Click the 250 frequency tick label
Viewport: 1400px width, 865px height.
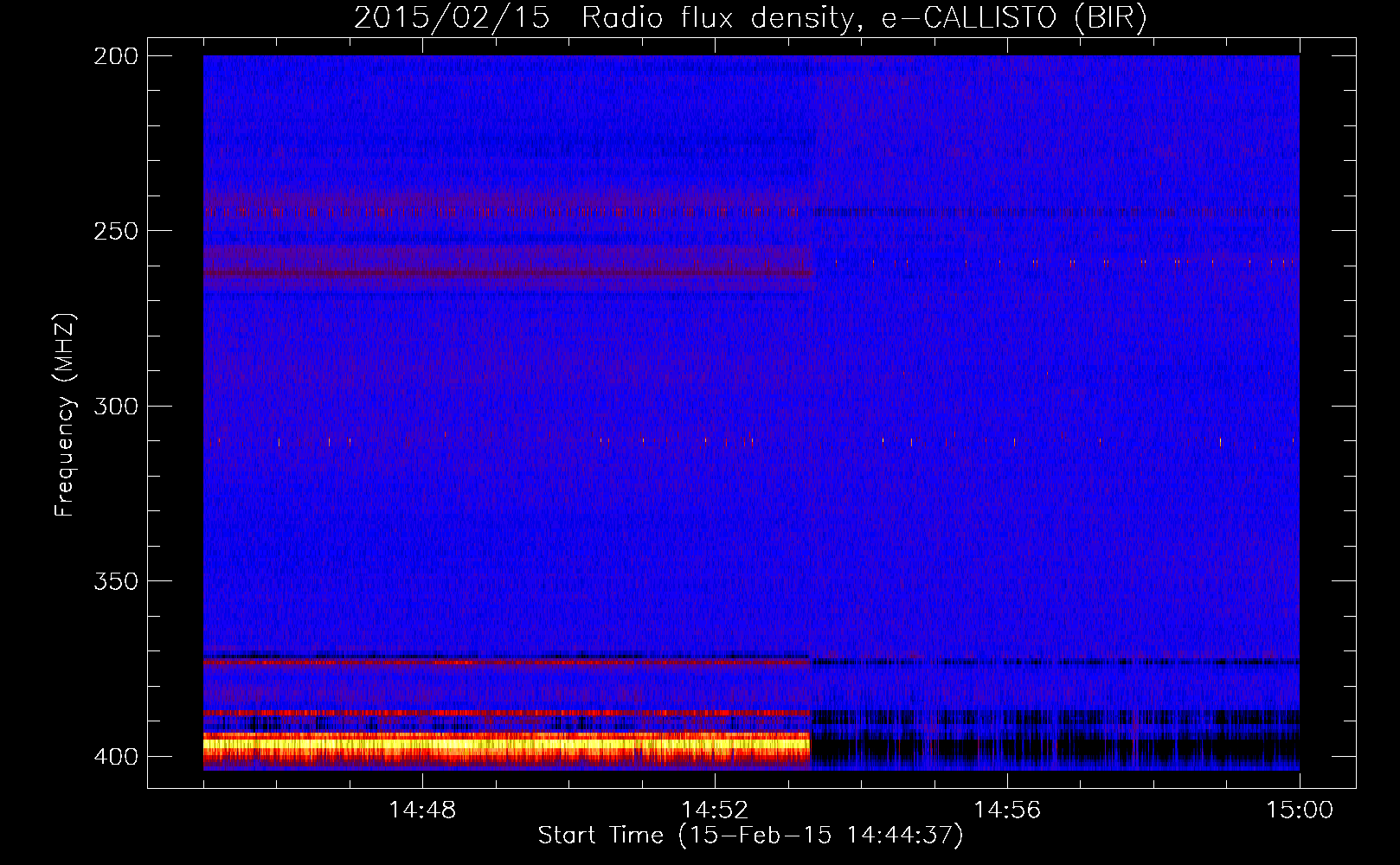[115, 231]
